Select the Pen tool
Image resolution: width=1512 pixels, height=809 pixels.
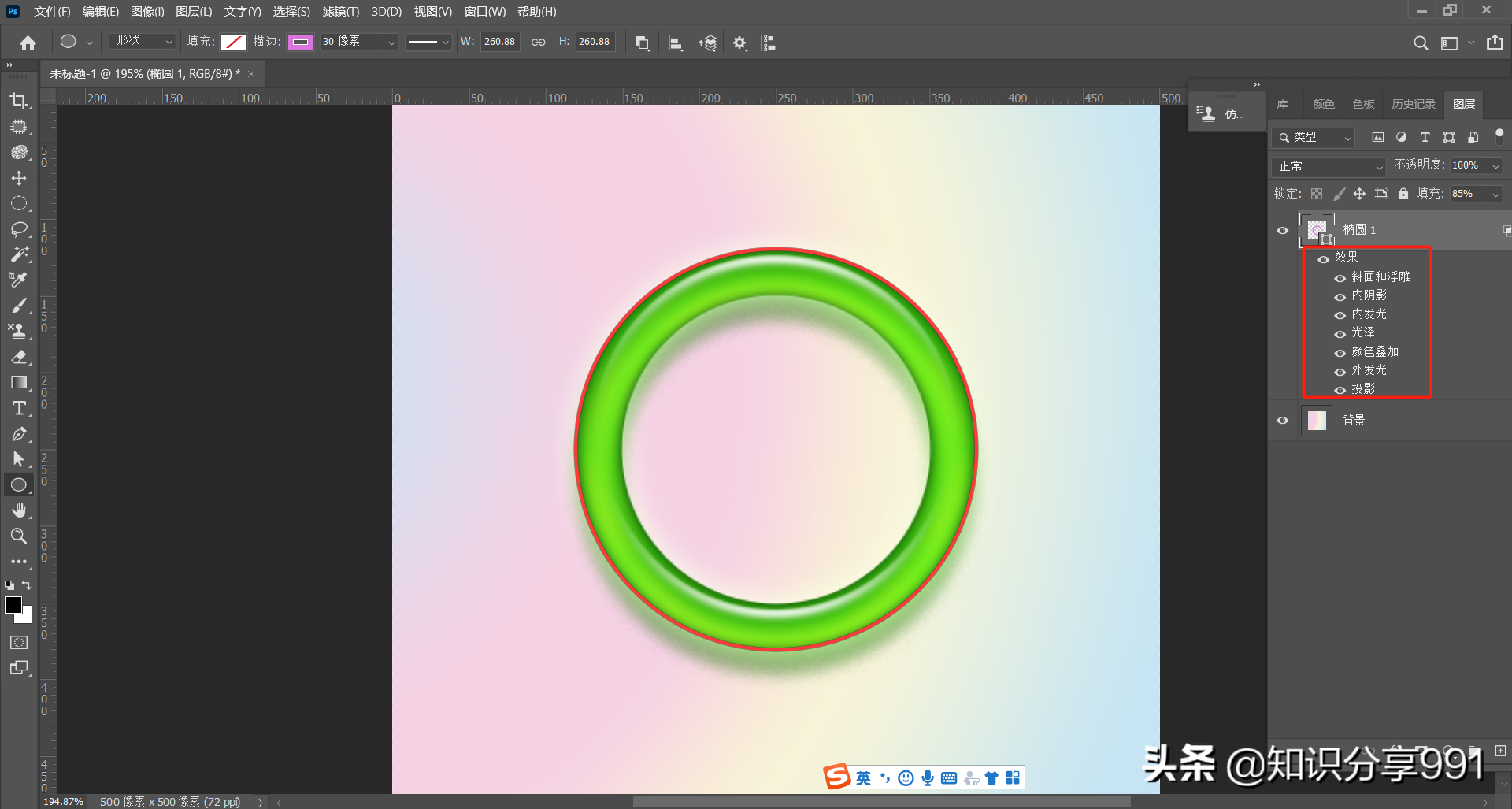[19, 434]
